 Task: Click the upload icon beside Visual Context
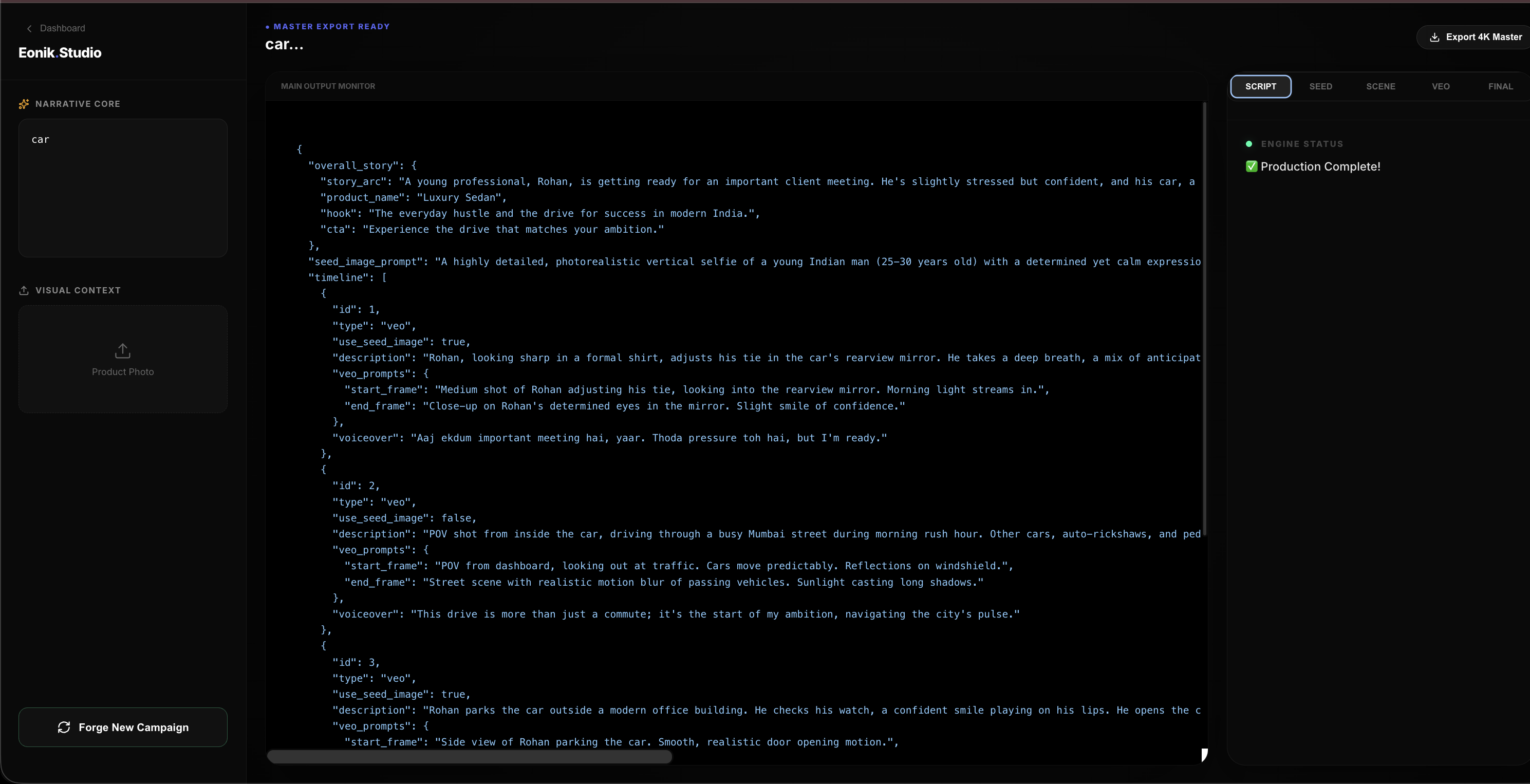coord(24,290)
